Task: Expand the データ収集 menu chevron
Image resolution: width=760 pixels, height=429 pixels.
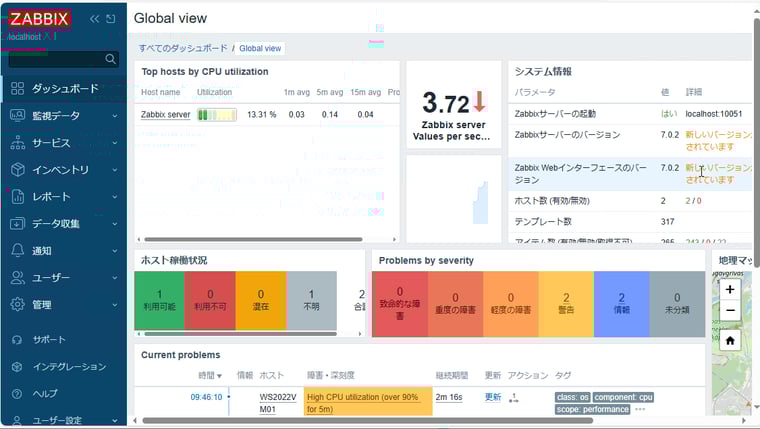Action: [x=115, y=224]
